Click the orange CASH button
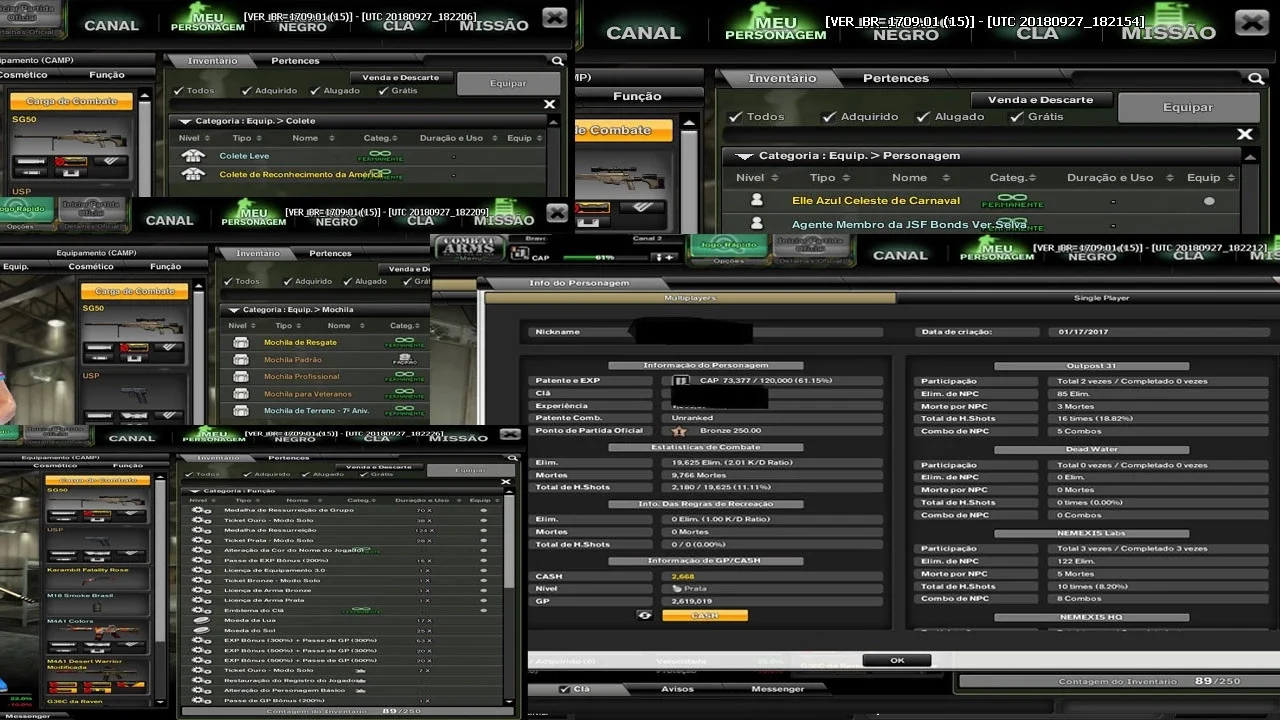Screen dimensions: 1280x720 (x=705, y=615)
